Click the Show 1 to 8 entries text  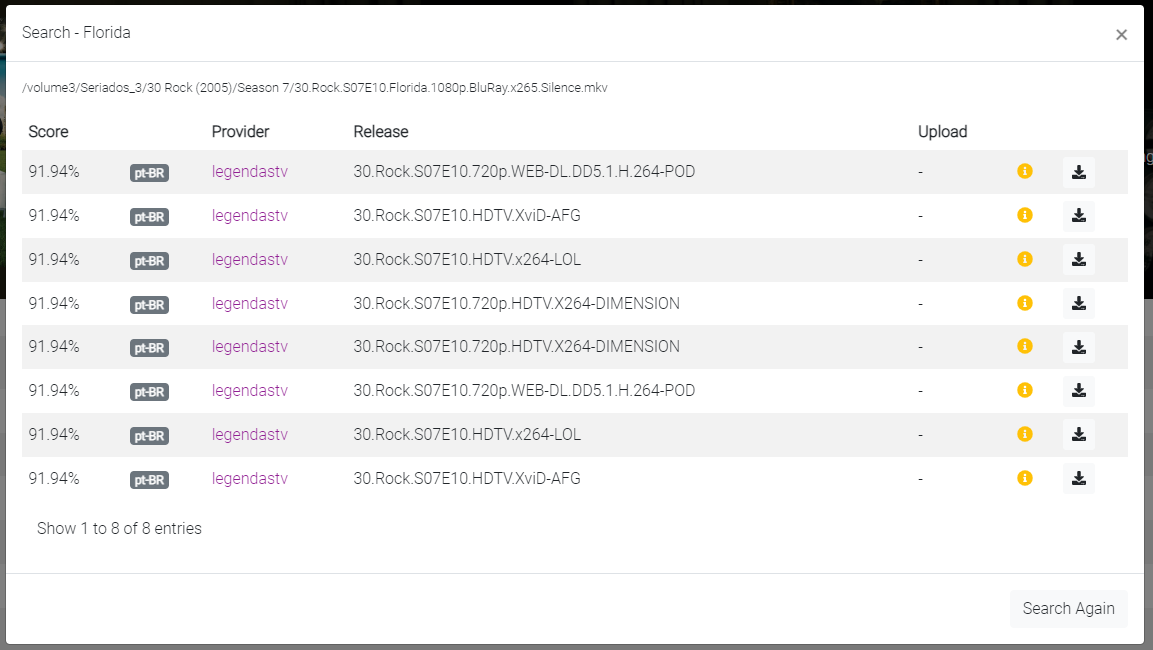[x=118, y=528]
